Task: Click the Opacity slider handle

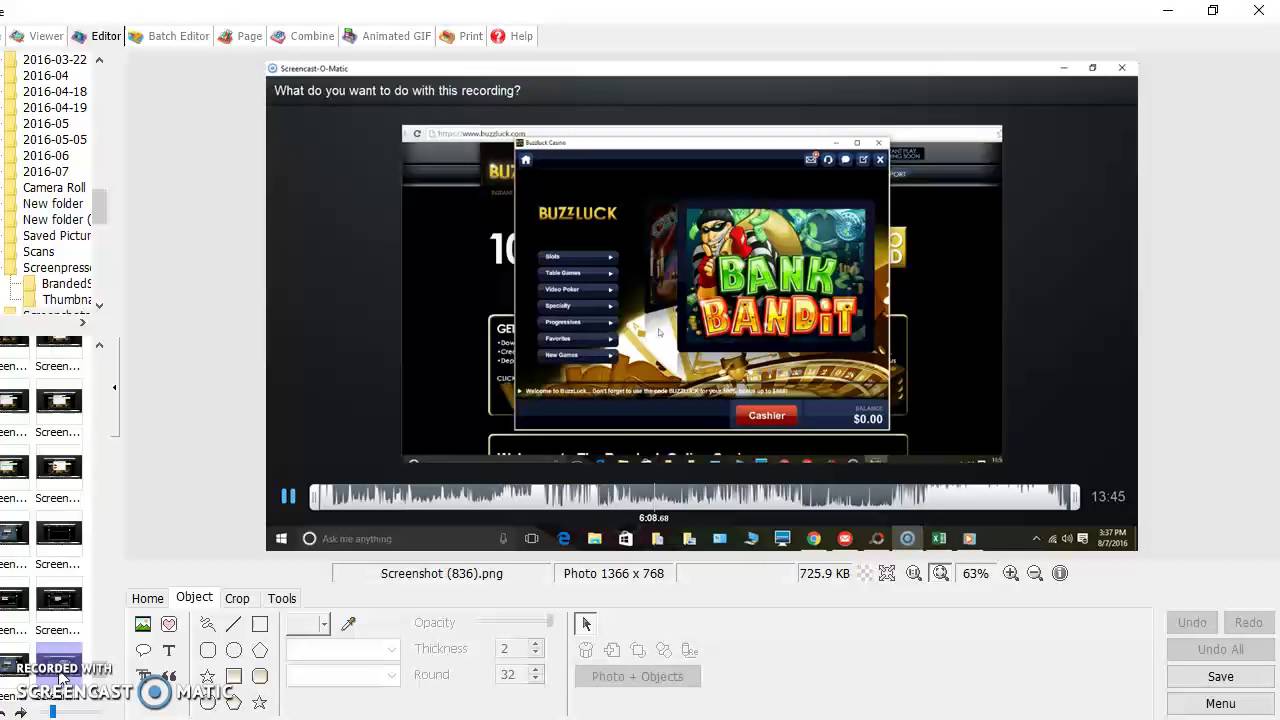Action: coord(549,622)
